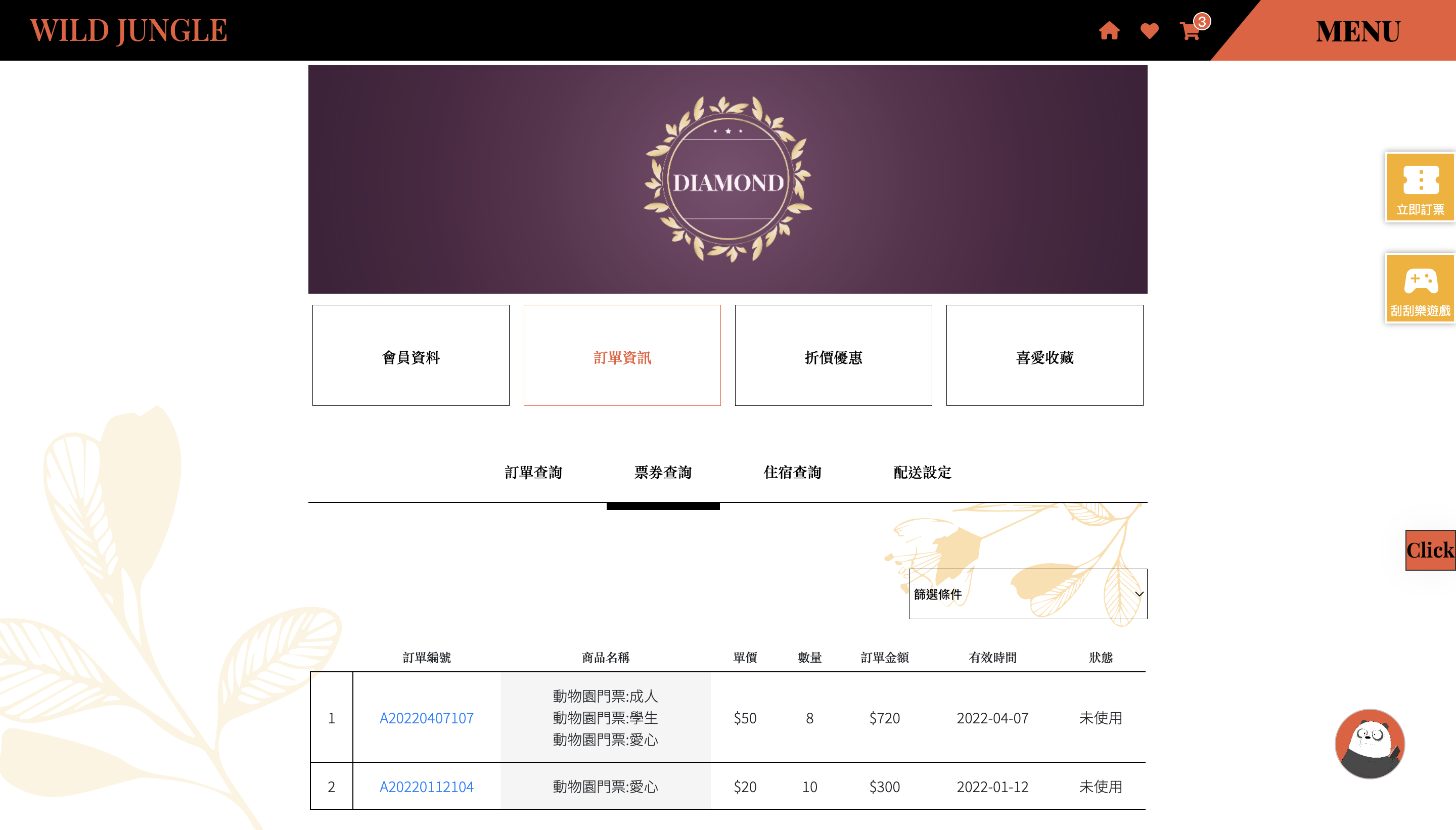This screenshot has width=1456, height=830.
Task: Click the DIAMOND membership banner
Action: [x=727, y=179]
